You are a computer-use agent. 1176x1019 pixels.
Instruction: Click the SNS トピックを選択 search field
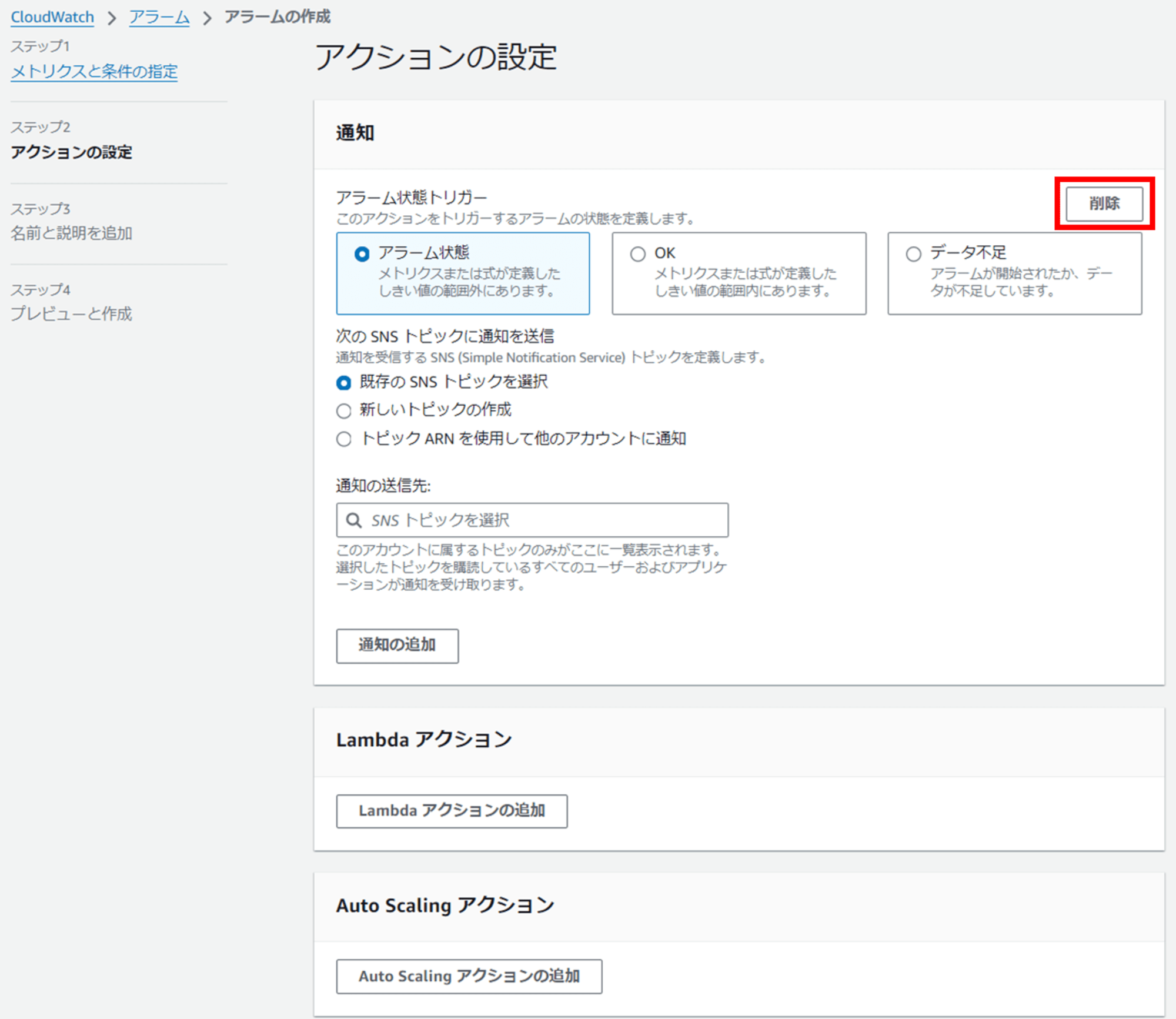(x=532, y=520)
